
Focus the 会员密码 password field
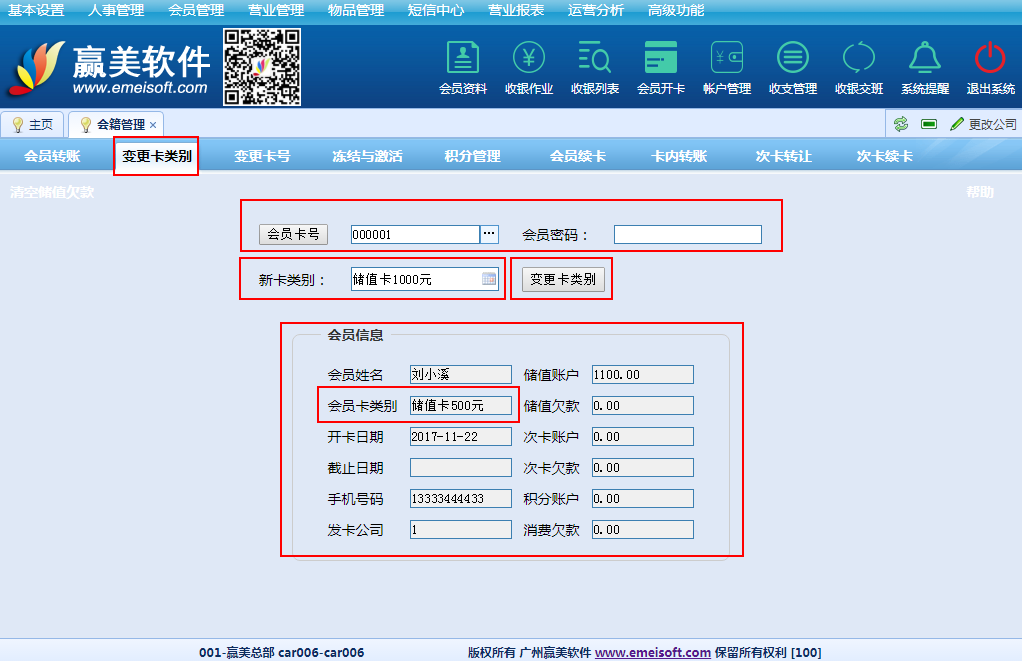(687, 235)
